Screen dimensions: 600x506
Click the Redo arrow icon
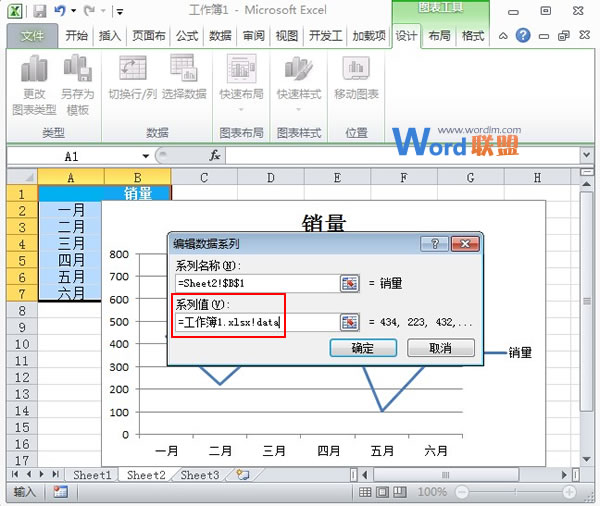(89, 11)
